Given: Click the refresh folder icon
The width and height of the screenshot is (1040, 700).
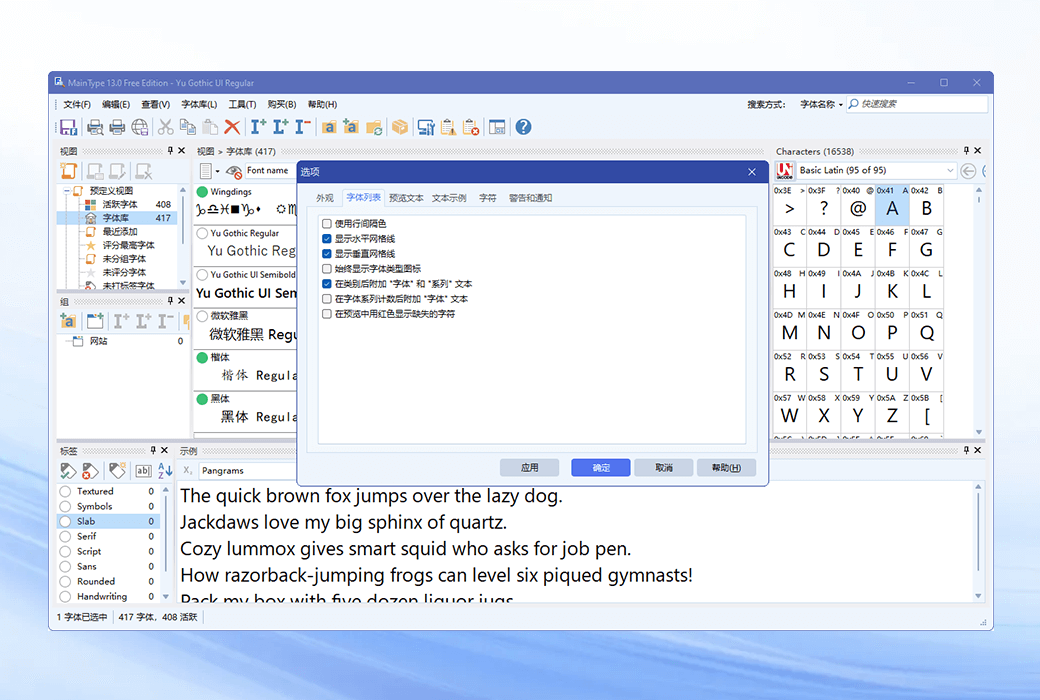Looking at the screenshot, I should tap(374, 127).
